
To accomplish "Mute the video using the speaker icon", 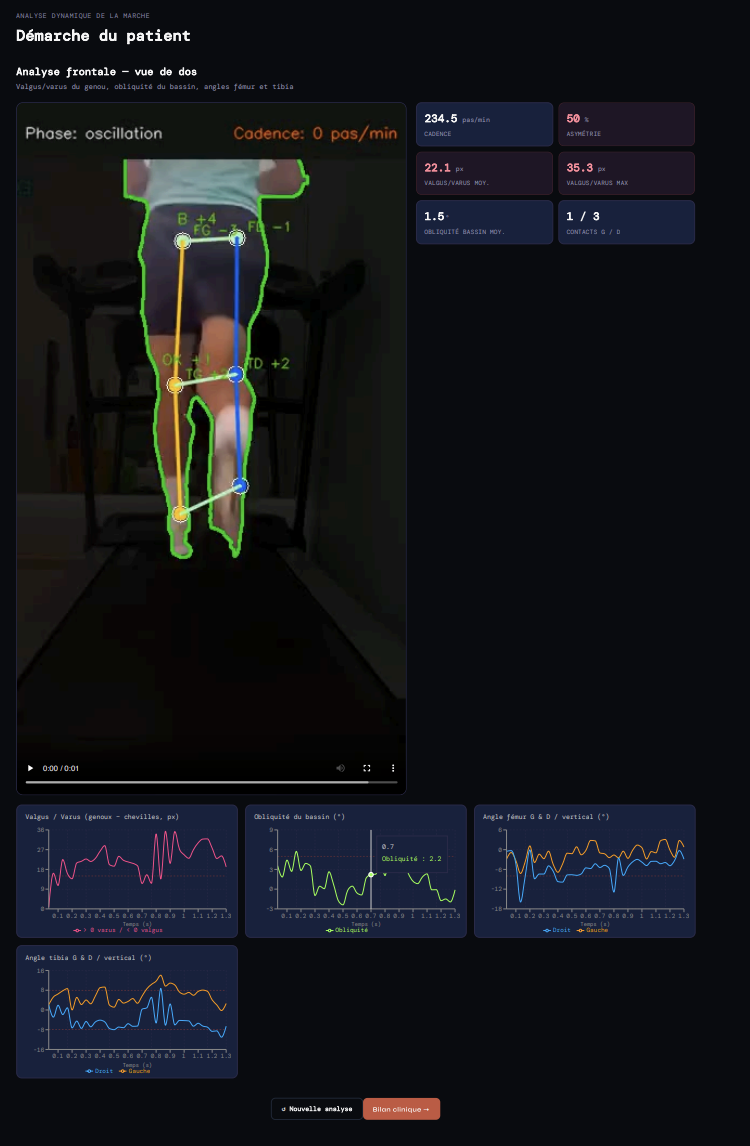I will point(341,768).
